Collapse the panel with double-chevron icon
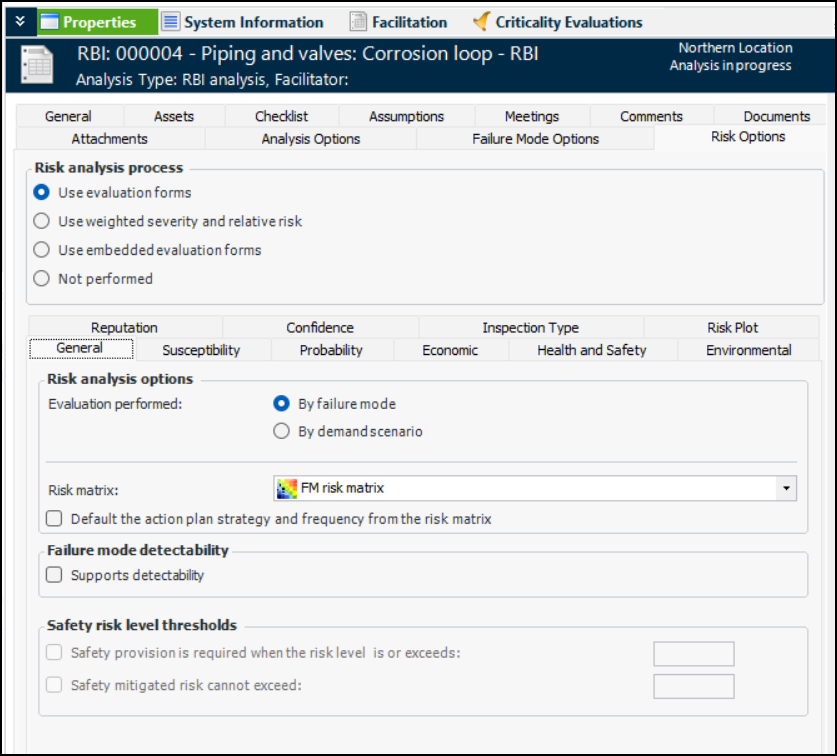Image resolution: width=837 pixels, height=756 pixels. (19, 21)
